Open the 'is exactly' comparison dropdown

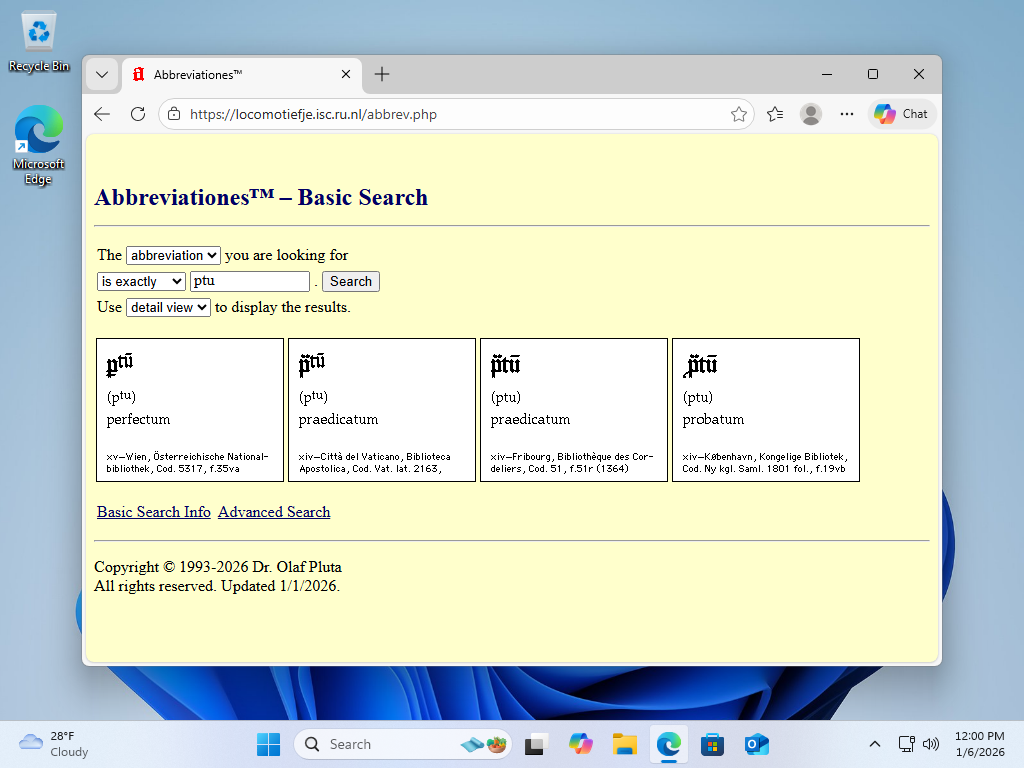coord(141,281)
